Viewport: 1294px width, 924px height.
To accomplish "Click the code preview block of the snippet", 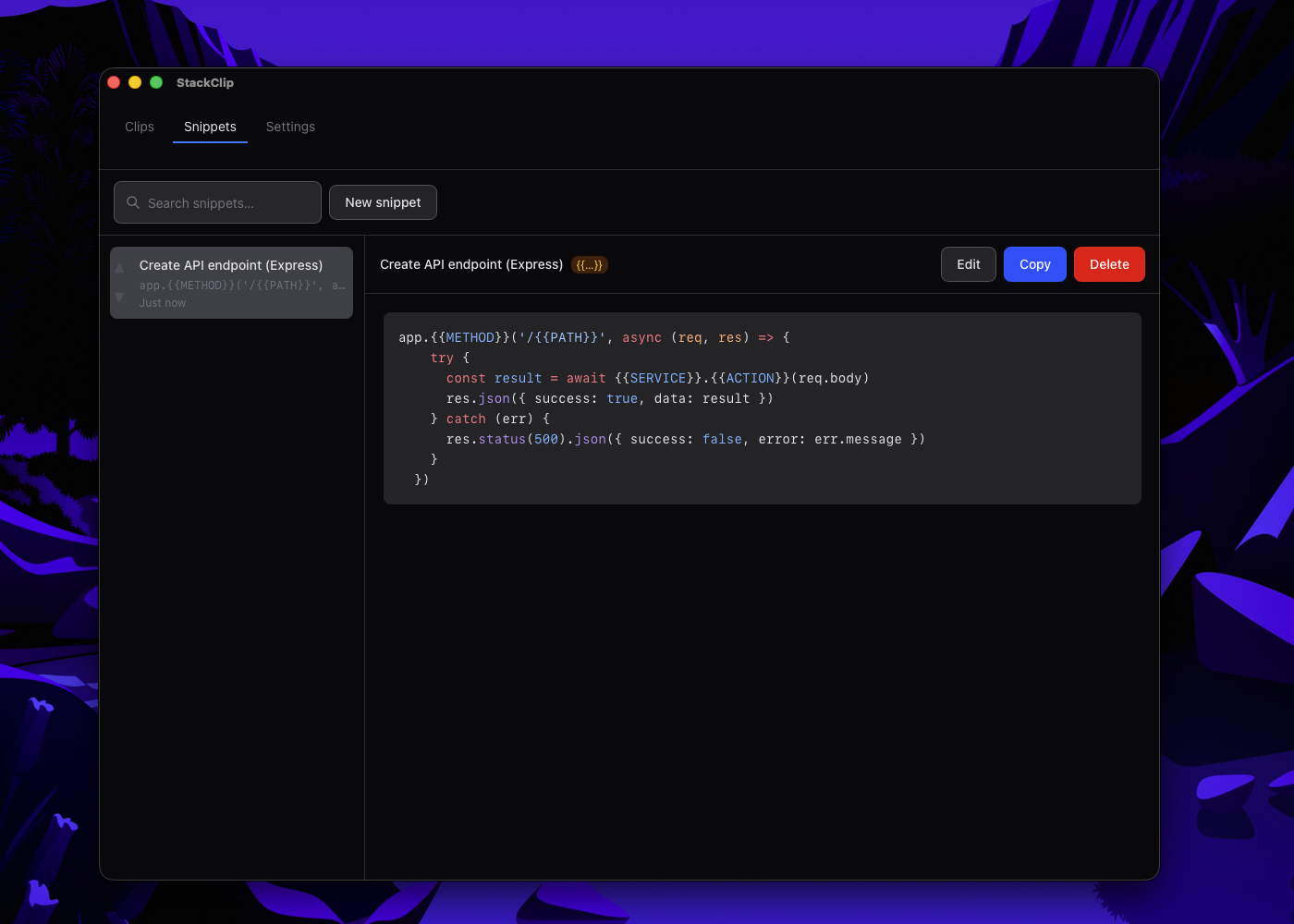I will pyautogui.click(x=763, y=407).
